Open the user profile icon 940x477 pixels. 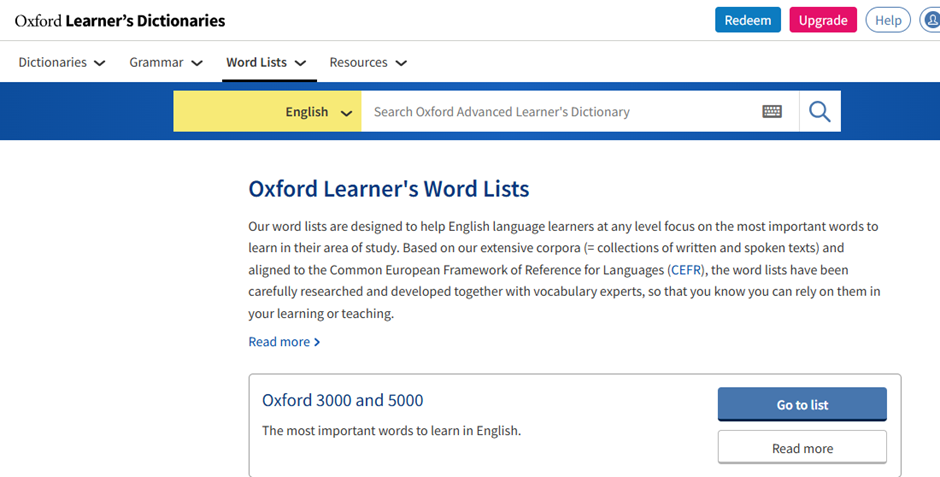932,20
